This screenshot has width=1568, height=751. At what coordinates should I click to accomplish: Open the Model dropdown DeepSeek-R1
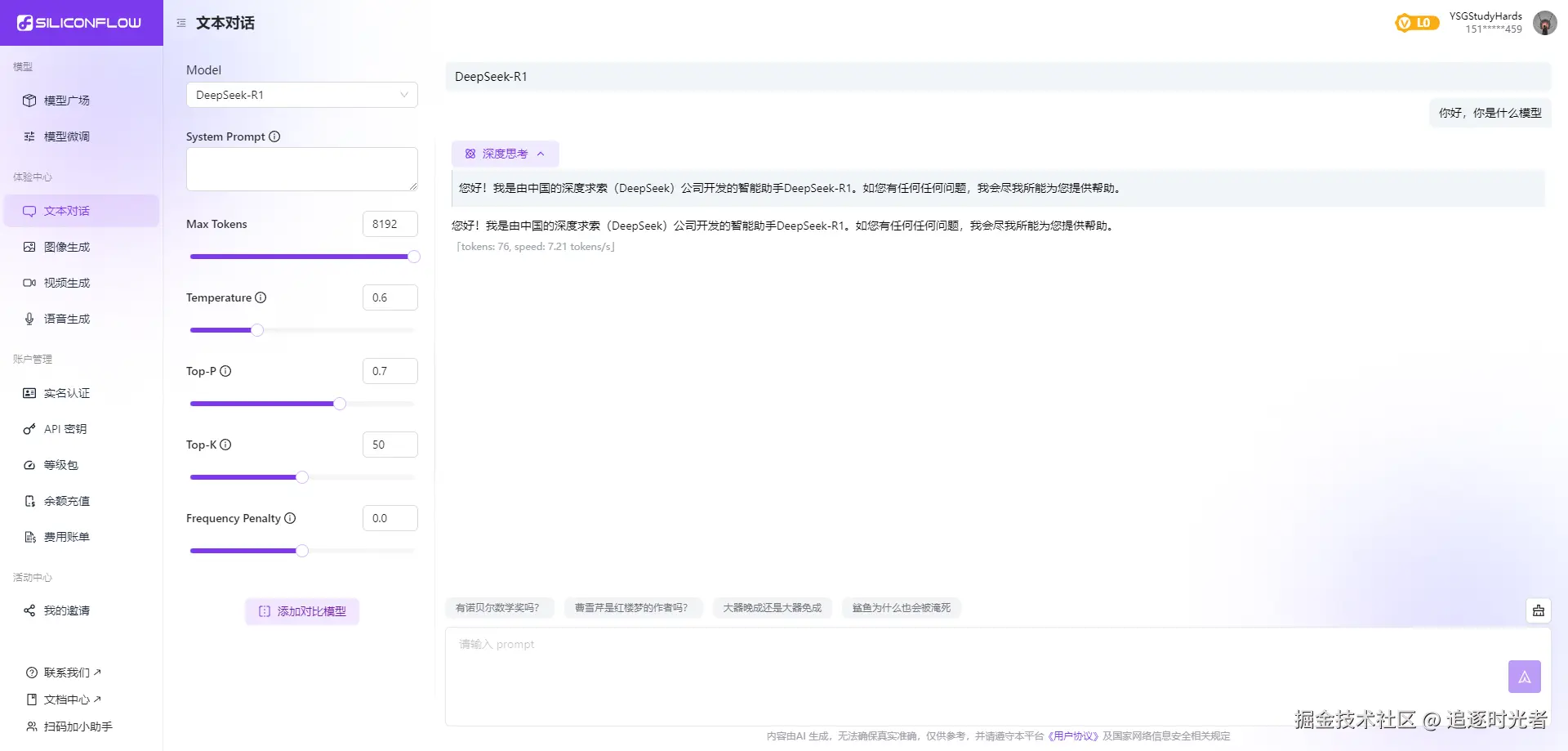[302, 95]
